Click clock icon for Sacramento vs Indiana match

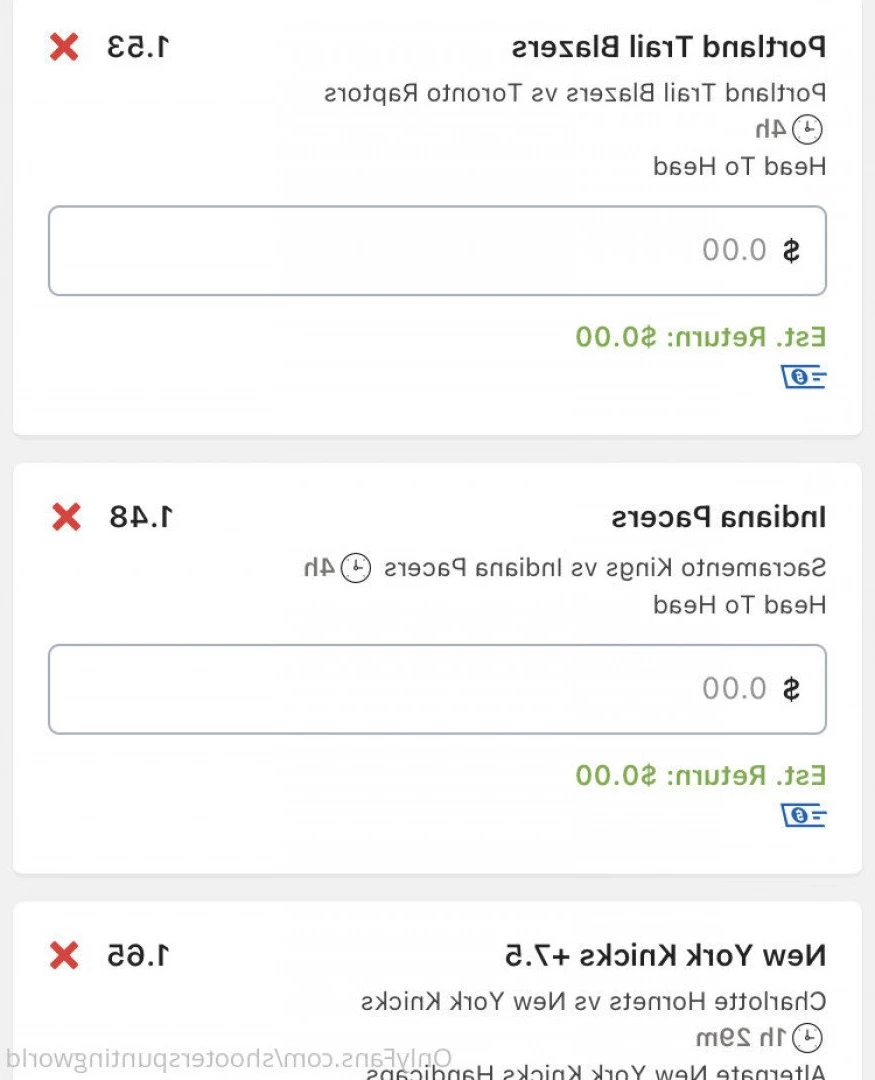coord(356,568)
